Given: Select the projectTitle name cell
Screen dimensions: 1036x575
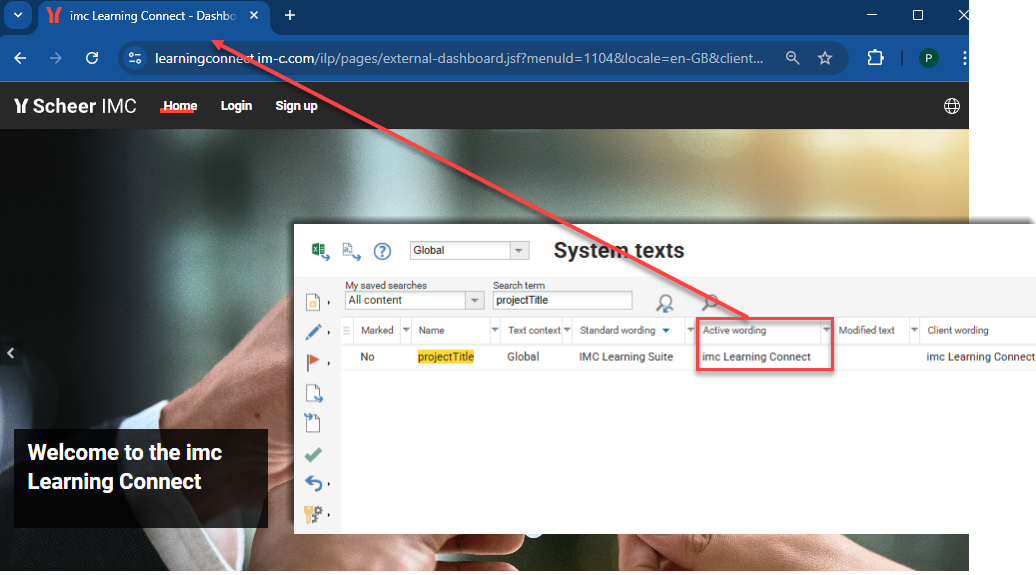Looking at the screenshot, I should click(445, 357).
